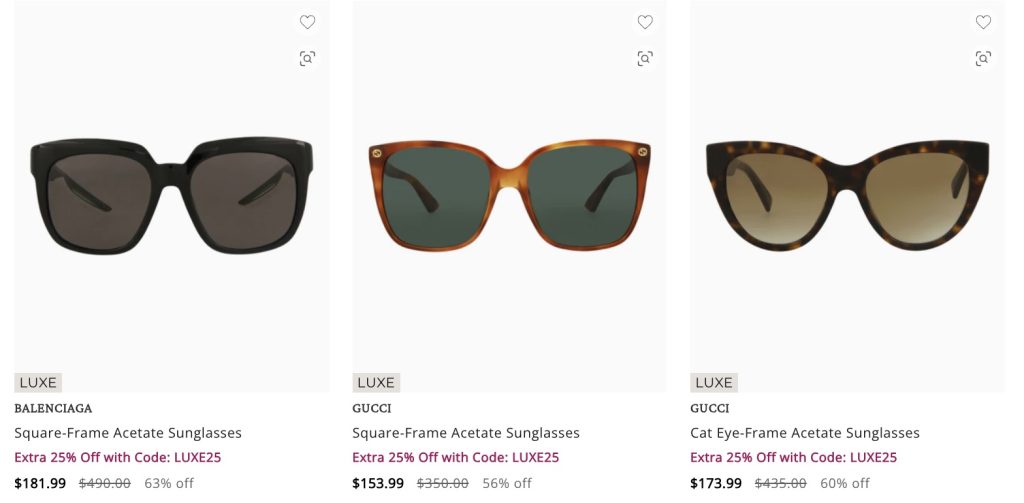Screen dimensions: 1024x503
Task: Open visual search for Balenciaga sunglasses
Action: point(307,58)
